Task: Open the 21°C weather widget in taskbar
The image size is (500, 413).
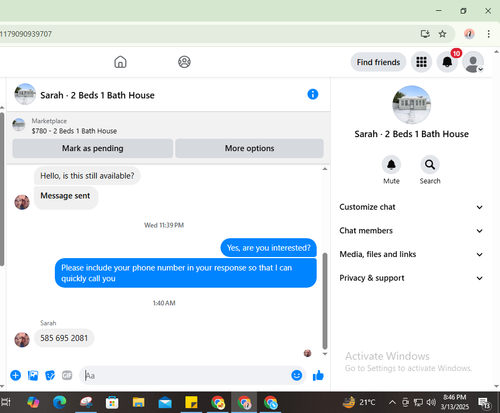Action: [359, 402]
